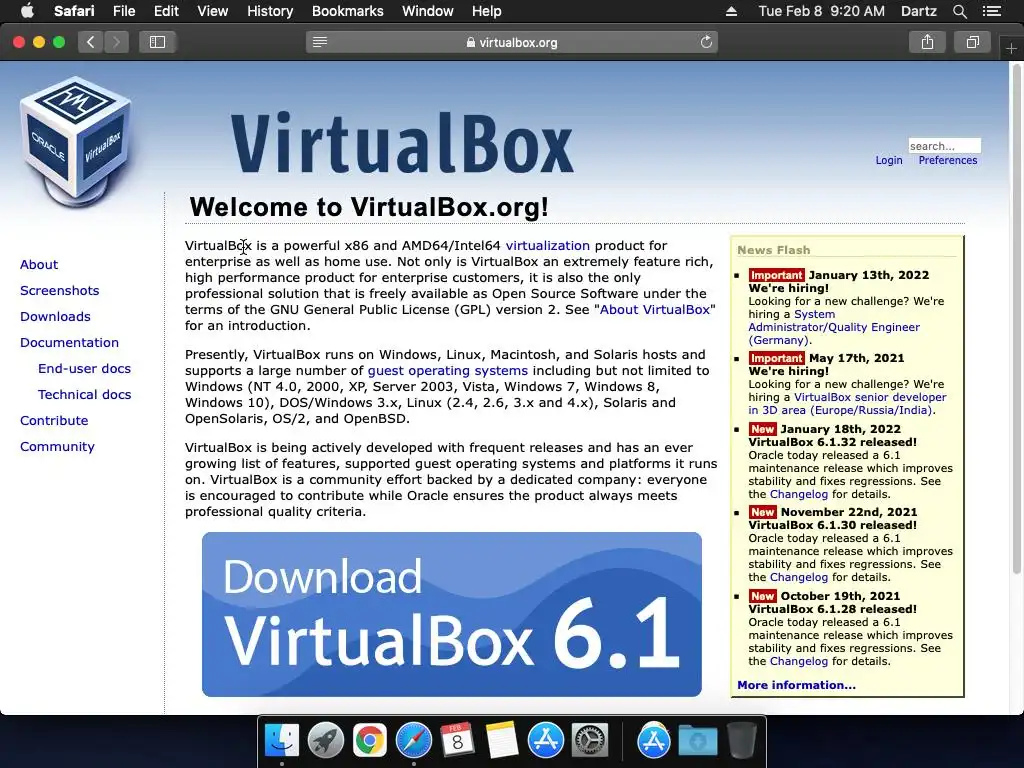Toggle the Safari sidebar button
The image size is (1024, 768).
(x=157, y=42)
